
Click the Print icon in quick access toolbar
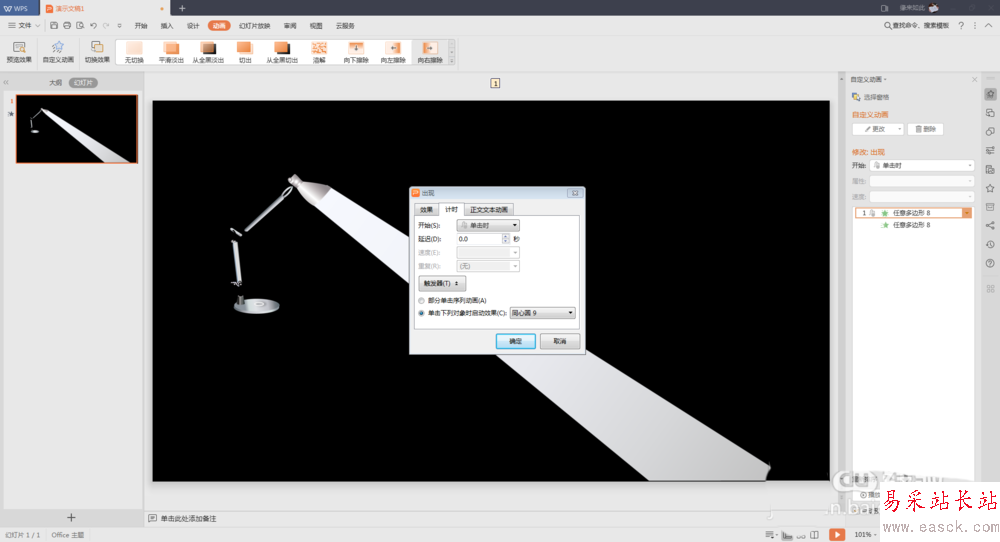coord(67,26)
